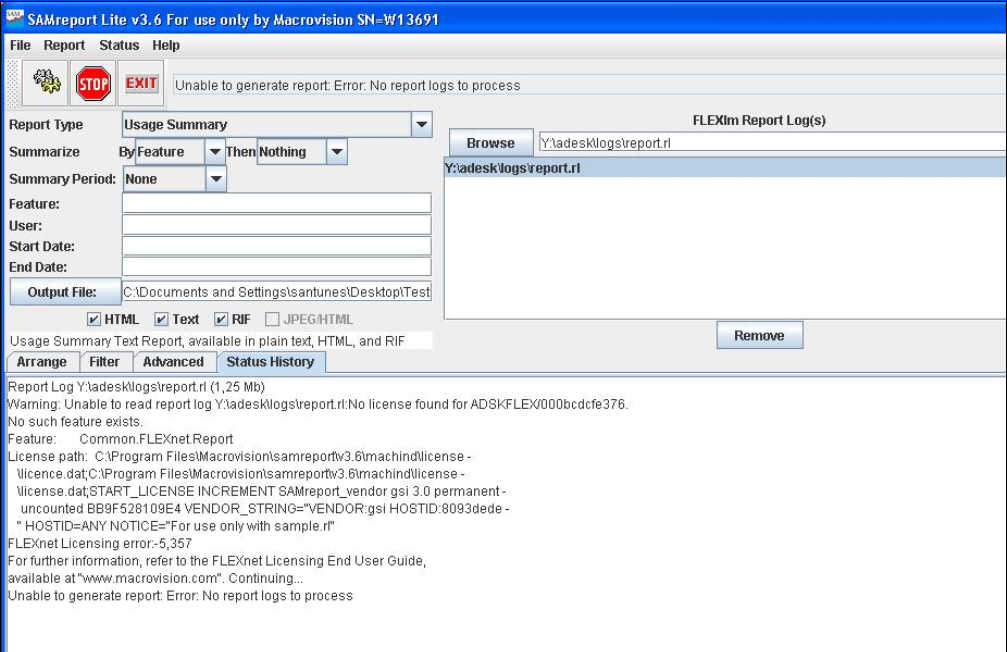Expand the Summary Period dropdown
The image size is (1007, 652).
216,180
